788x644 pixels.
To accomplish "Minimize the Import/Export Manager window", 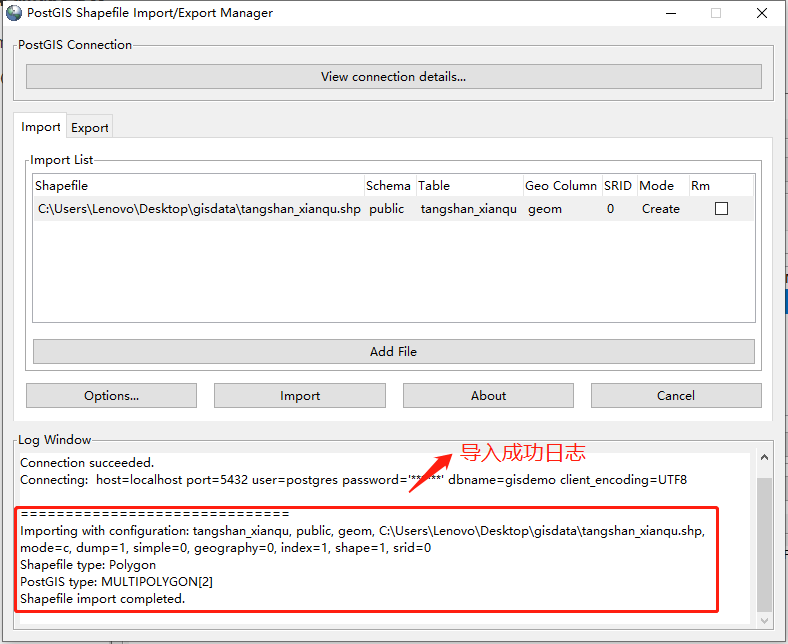I will (668, 13).
